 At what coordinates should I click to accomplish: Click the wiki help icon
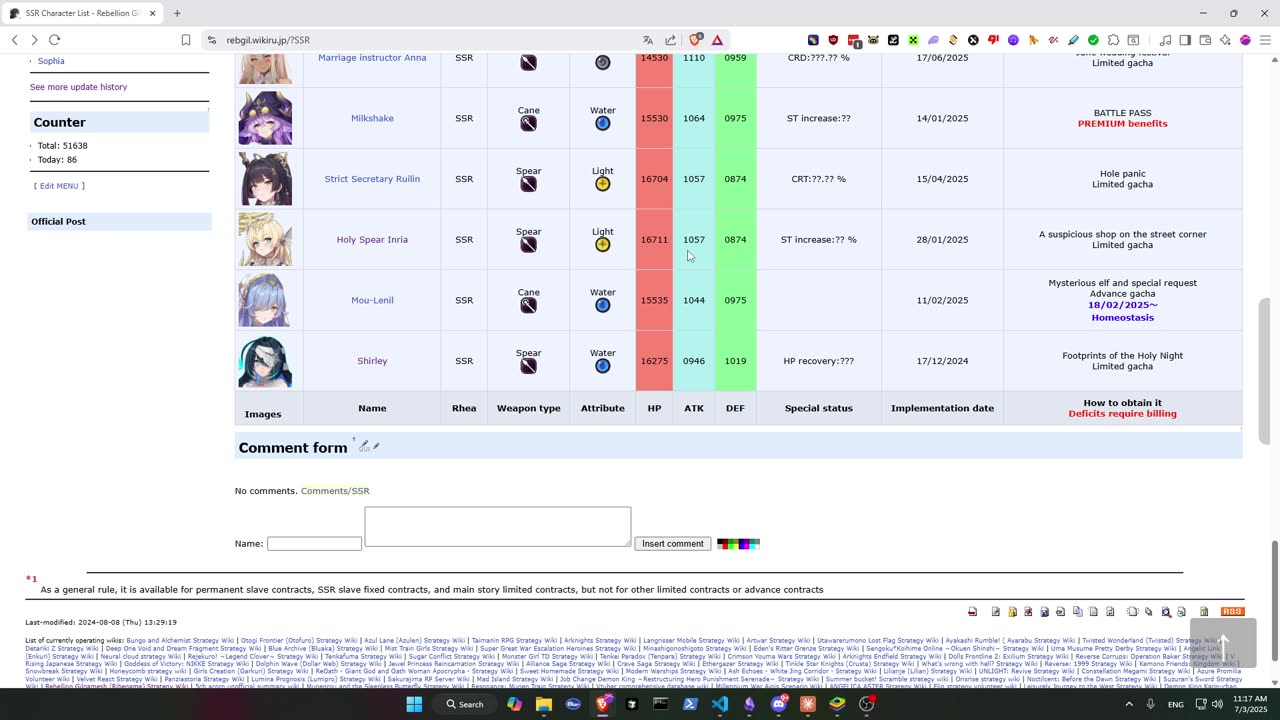coord(1204,611)
